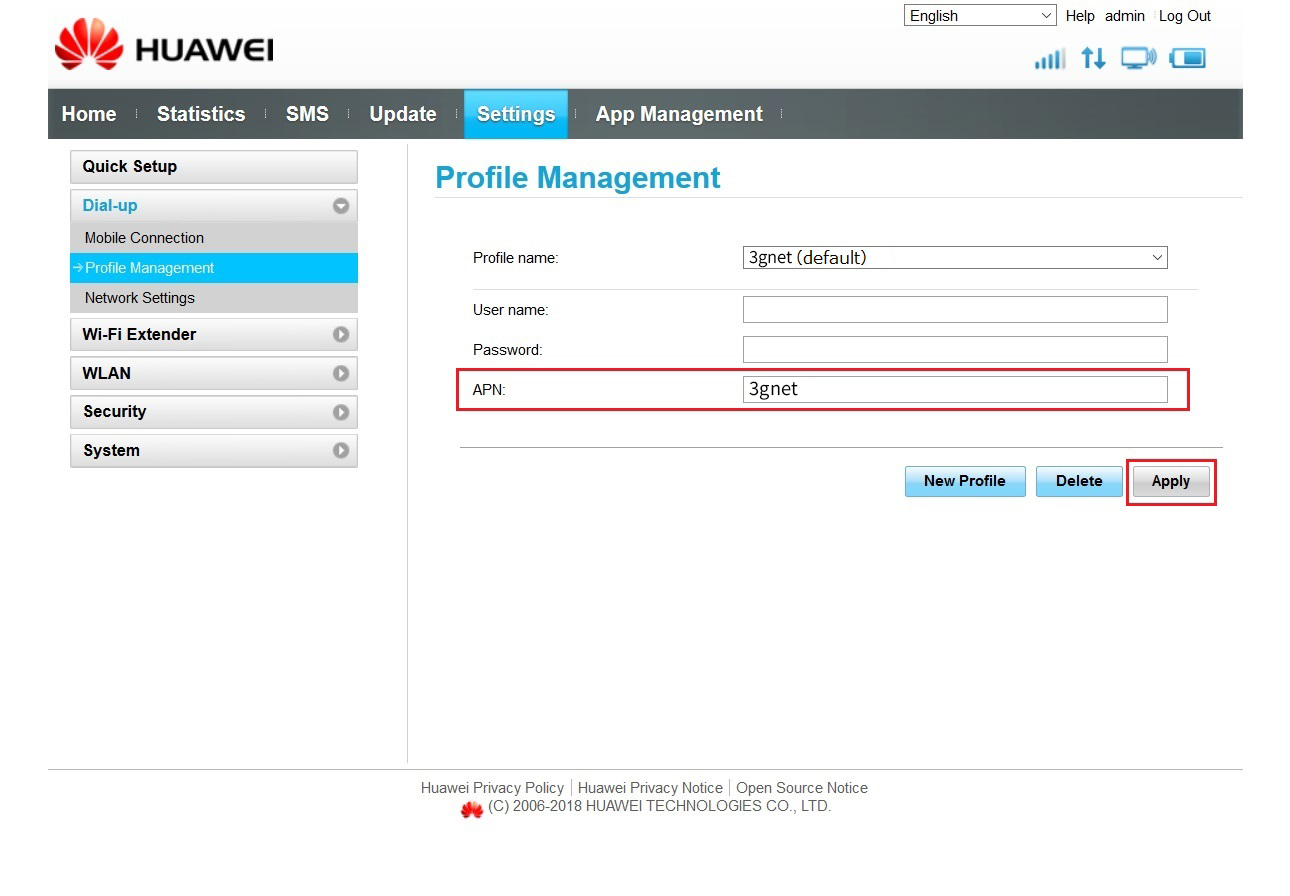Open the Huawei Privacy Notice link
This screenshot has height=896, width=1290.
pyautogui.click(x=650, y=788)
